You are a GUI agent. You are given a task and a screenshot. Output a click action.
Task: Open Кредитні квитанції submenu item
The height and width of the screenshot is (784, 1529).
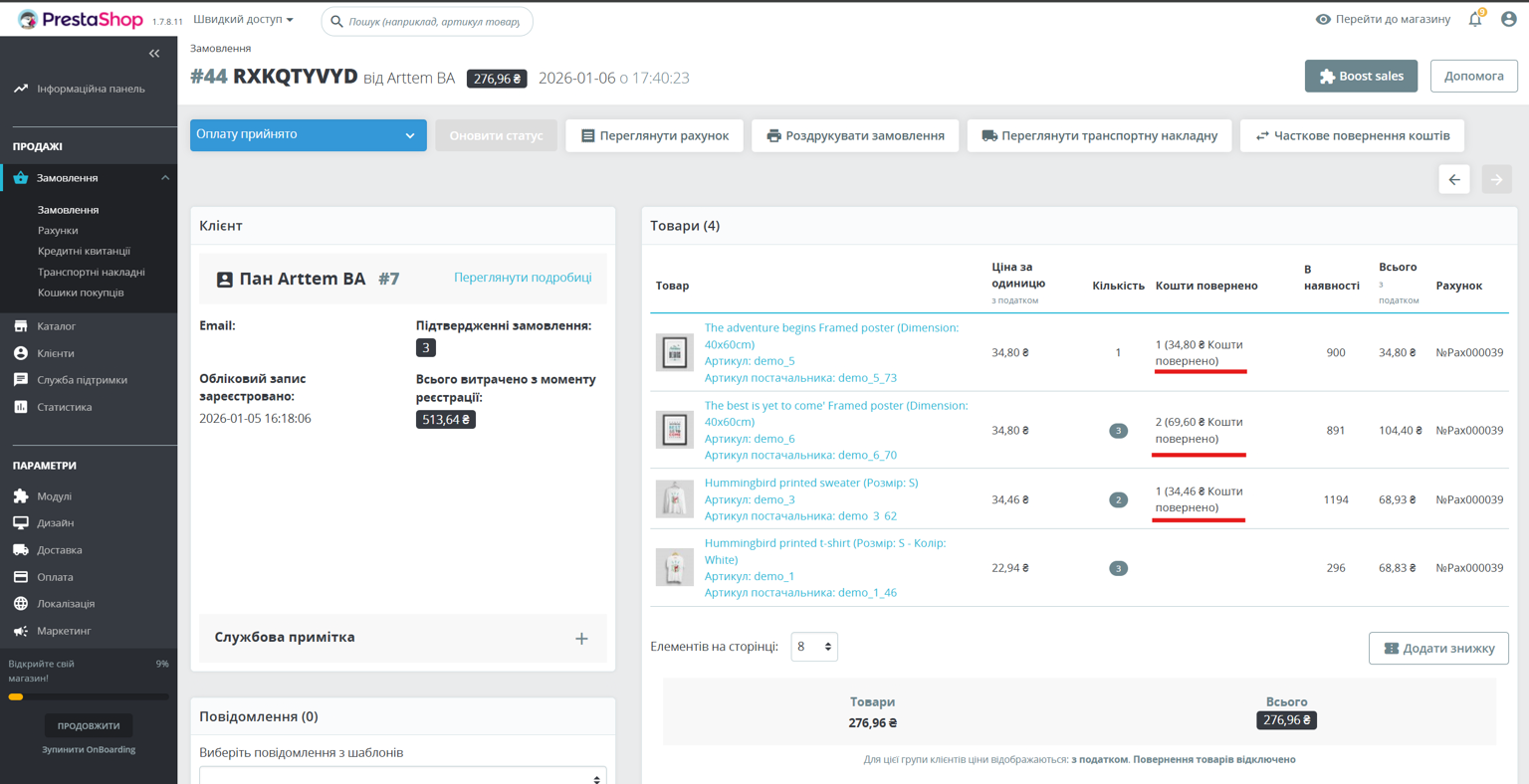(x=84, y=252)
